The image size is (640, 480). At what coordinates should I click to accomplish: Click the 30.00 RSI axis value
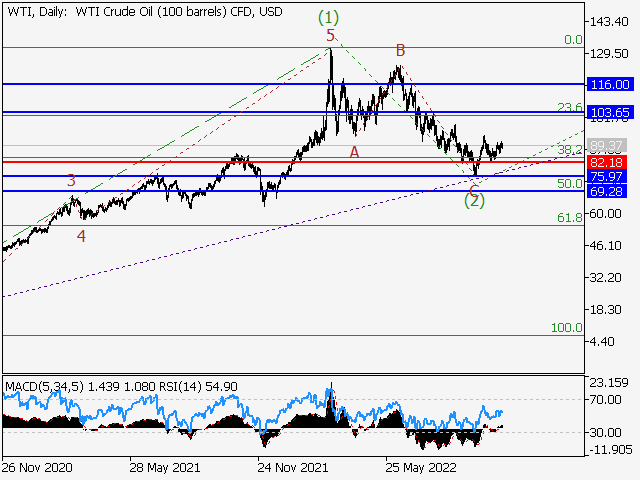coord(606,432)
